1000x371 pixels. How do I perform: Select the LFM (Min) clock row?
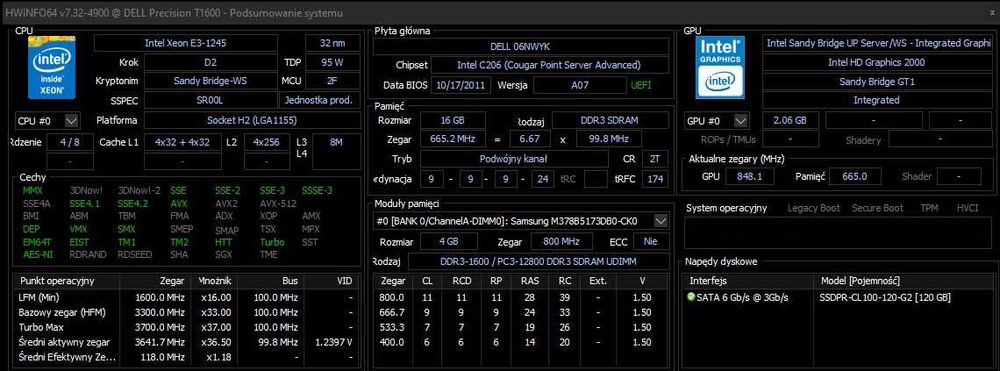186,297
